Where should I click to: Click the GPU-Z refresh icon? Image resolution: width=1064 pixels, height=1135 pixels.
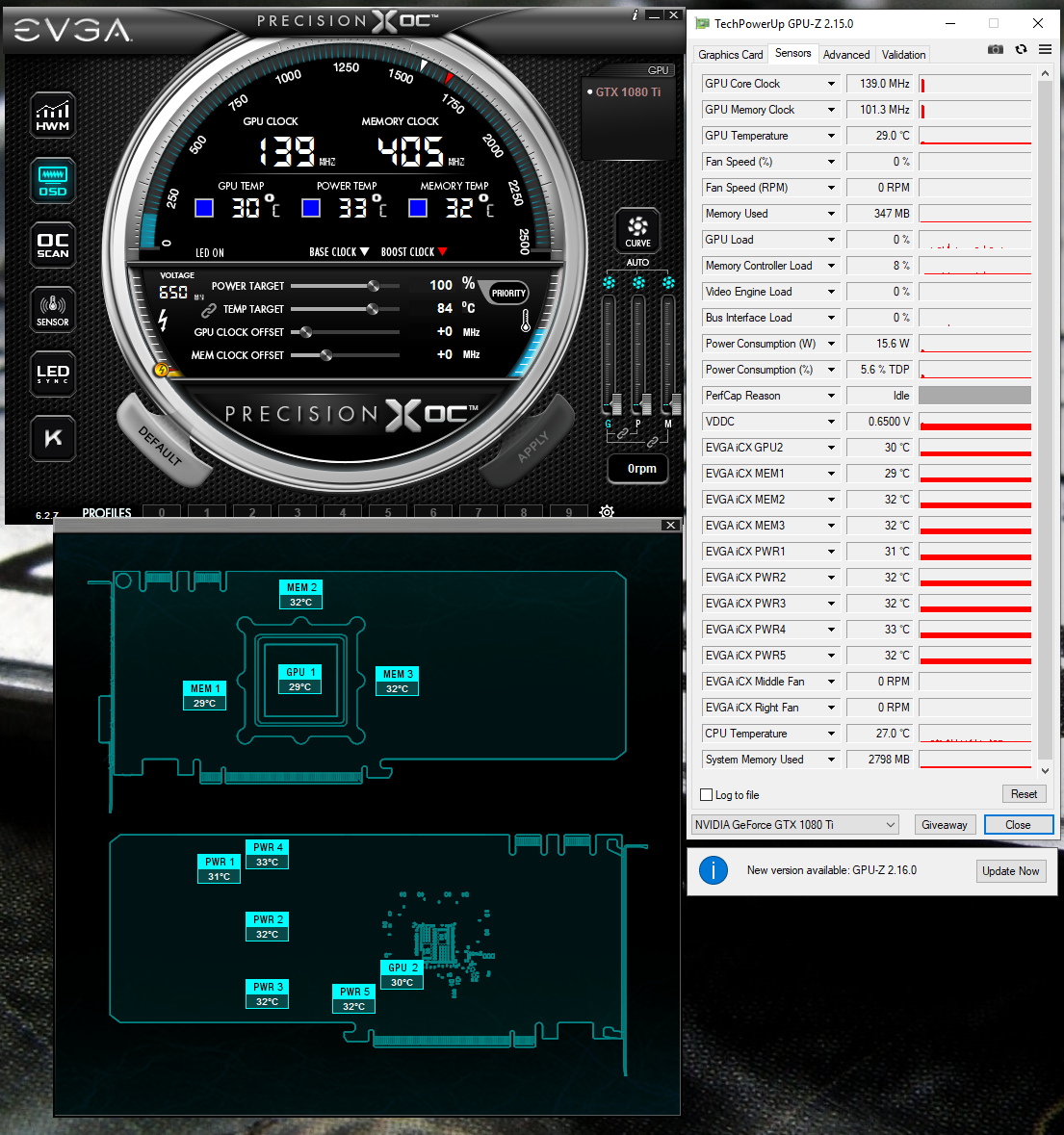click(x=1021, y=49)
